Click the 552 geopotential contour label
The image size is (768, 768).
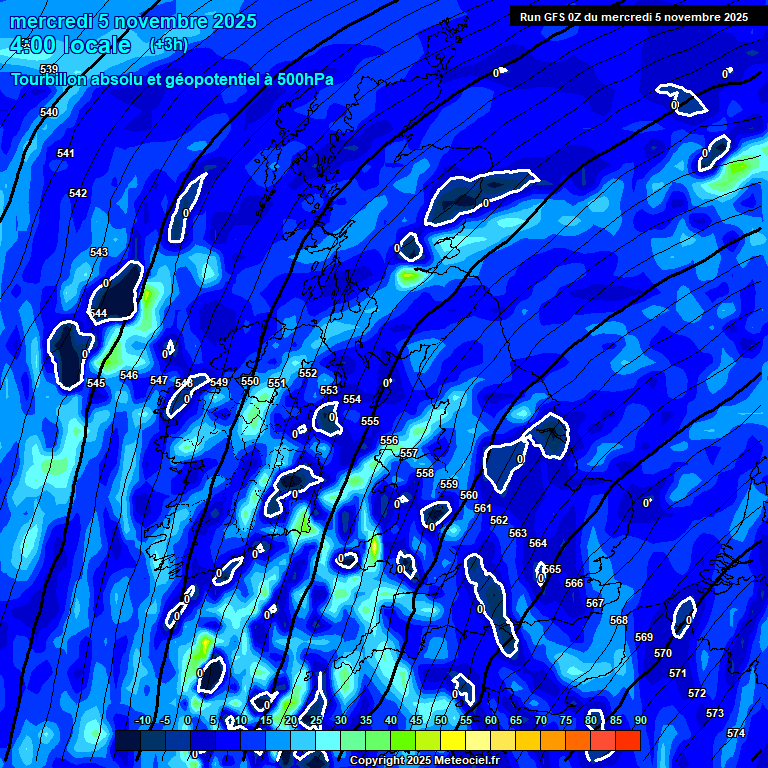pos(308,373)
